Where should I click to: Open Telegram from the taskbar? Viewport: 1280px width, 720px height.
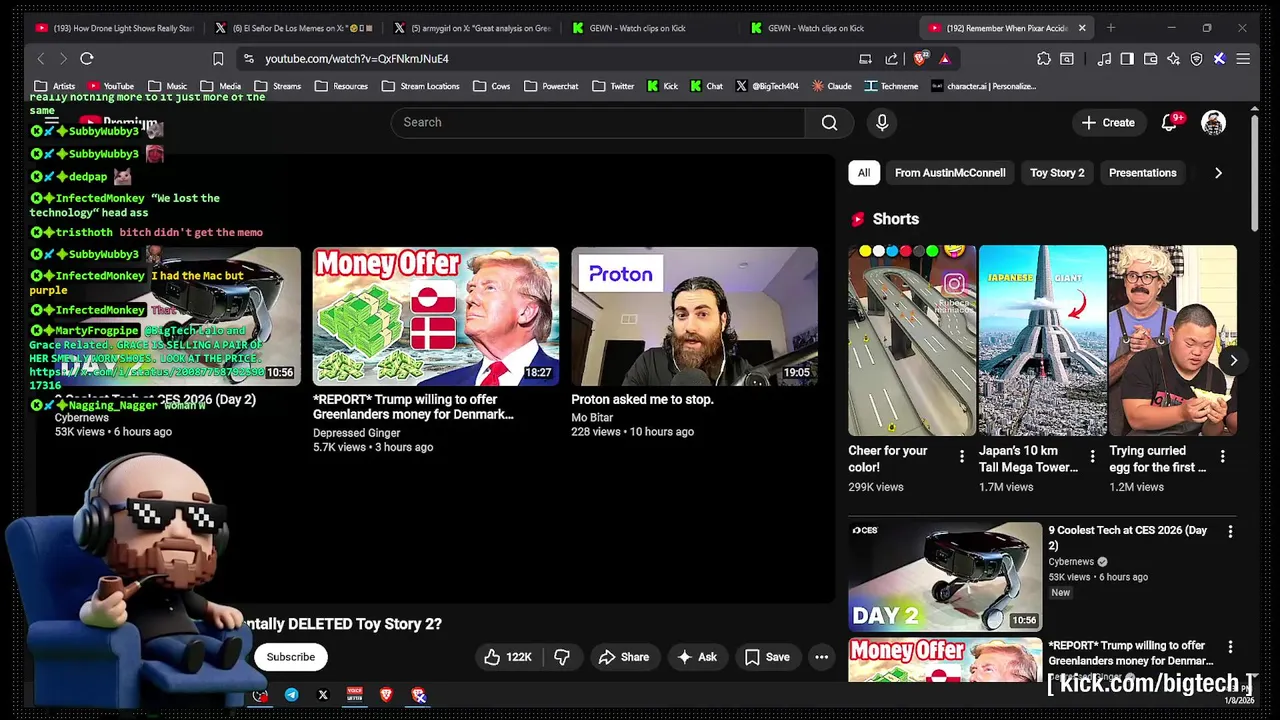[x=291, y=695]
